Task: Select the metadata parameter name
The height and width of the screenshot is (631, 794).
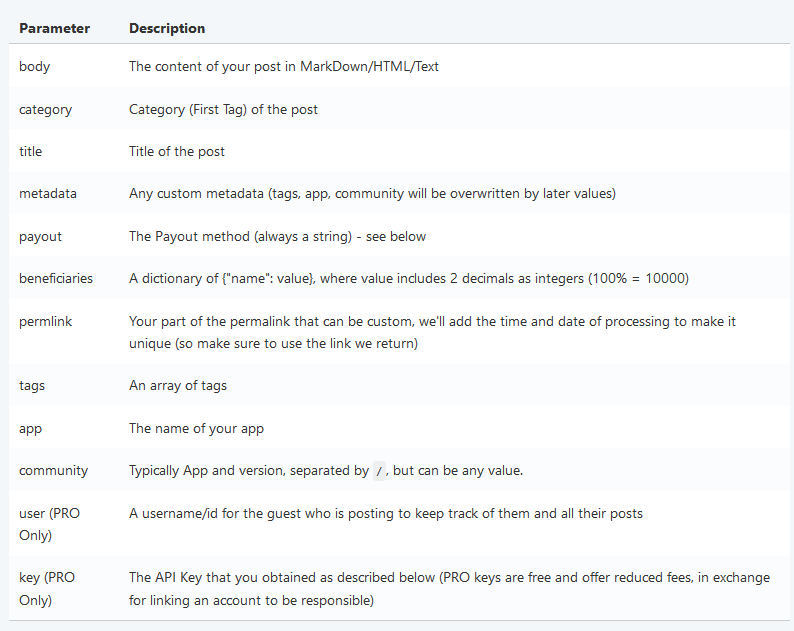Action: (48, 193)
